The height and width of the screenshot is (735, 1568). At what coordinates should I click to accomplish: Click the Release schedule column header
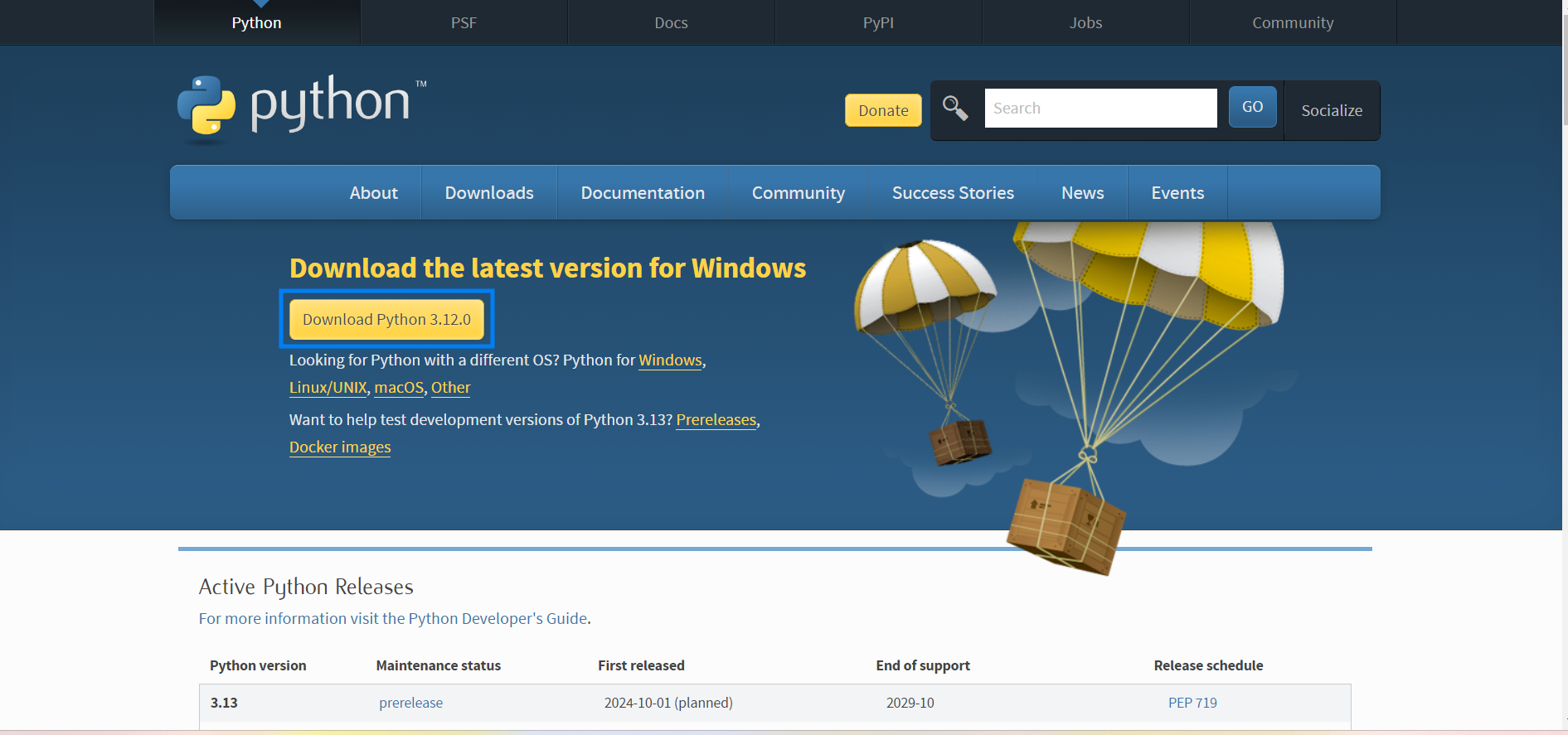(x=1208, y=665)
